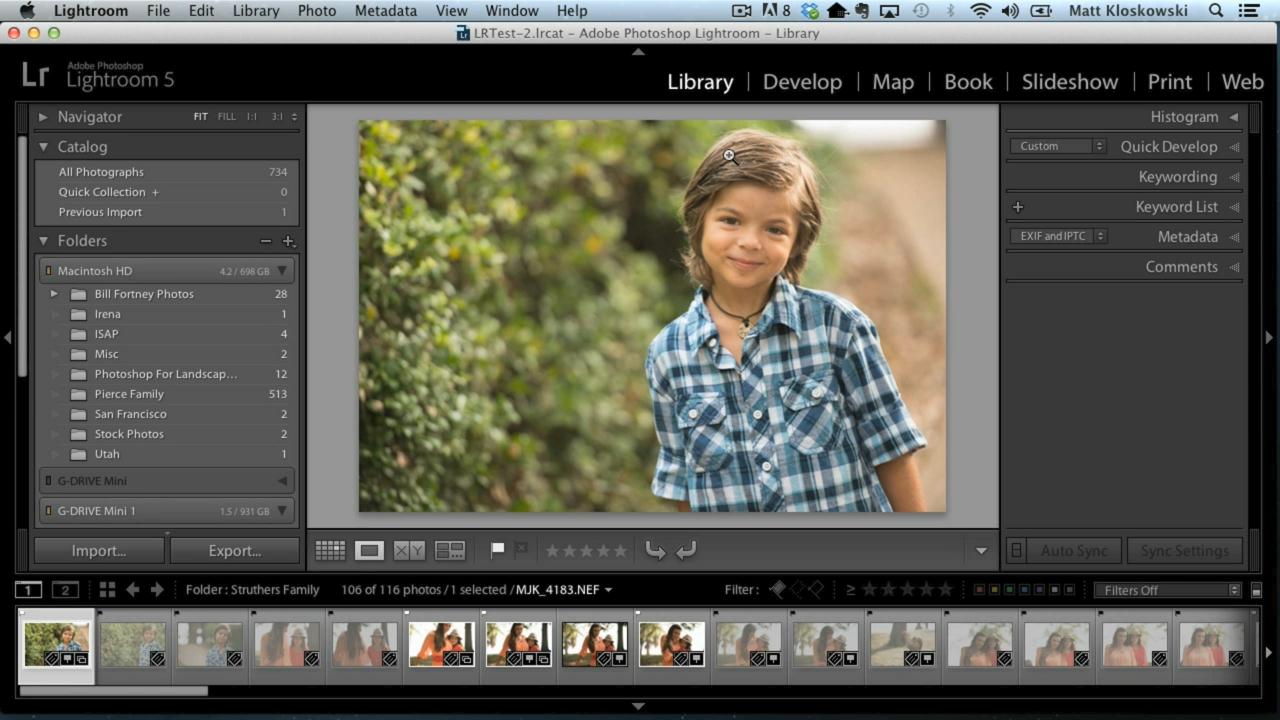Remove folder with minus icon
Screen dimensions: 1280x720
pos(265,241)
